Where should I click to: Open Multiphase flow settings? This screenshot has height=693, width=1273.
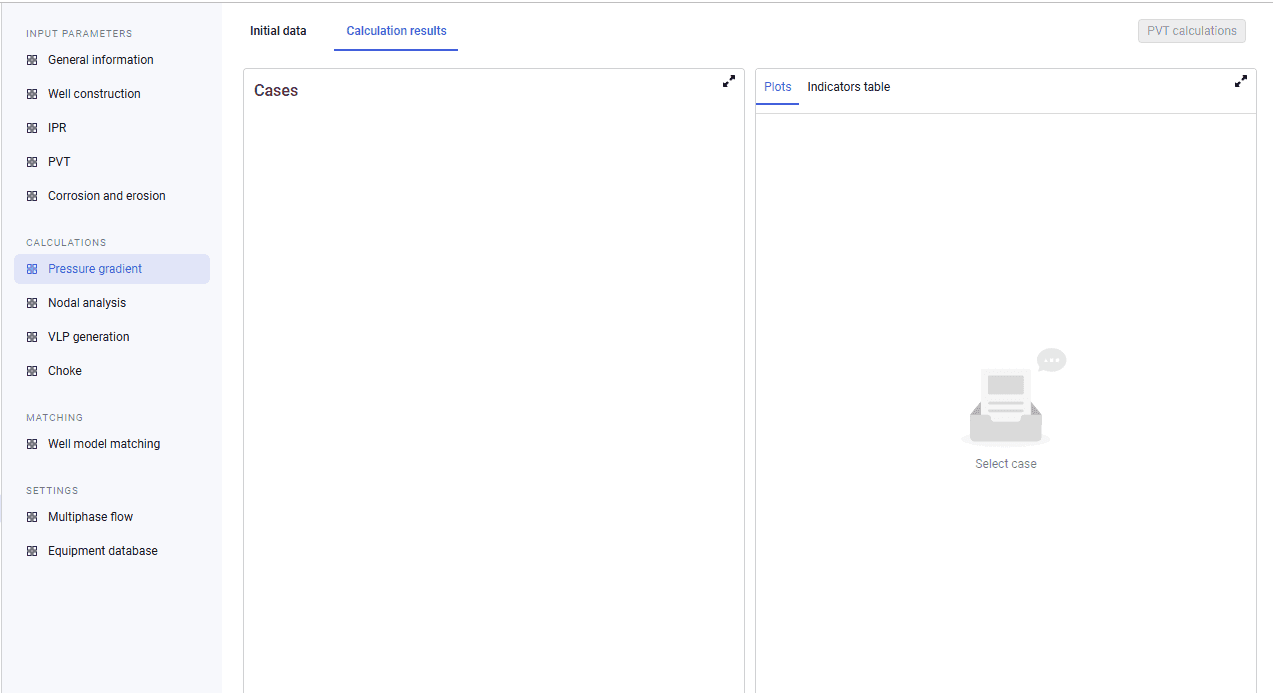pos(112,517)
